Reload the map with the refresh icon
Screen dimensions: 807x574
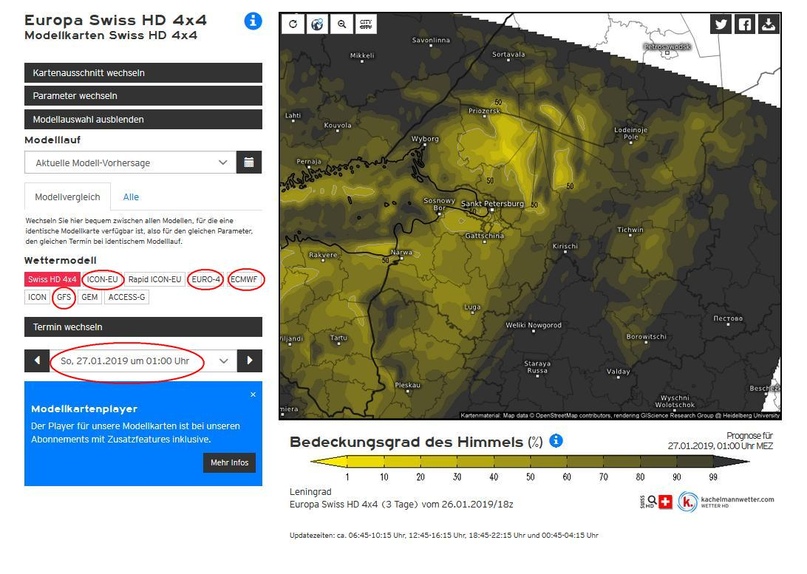click(293, 24)
